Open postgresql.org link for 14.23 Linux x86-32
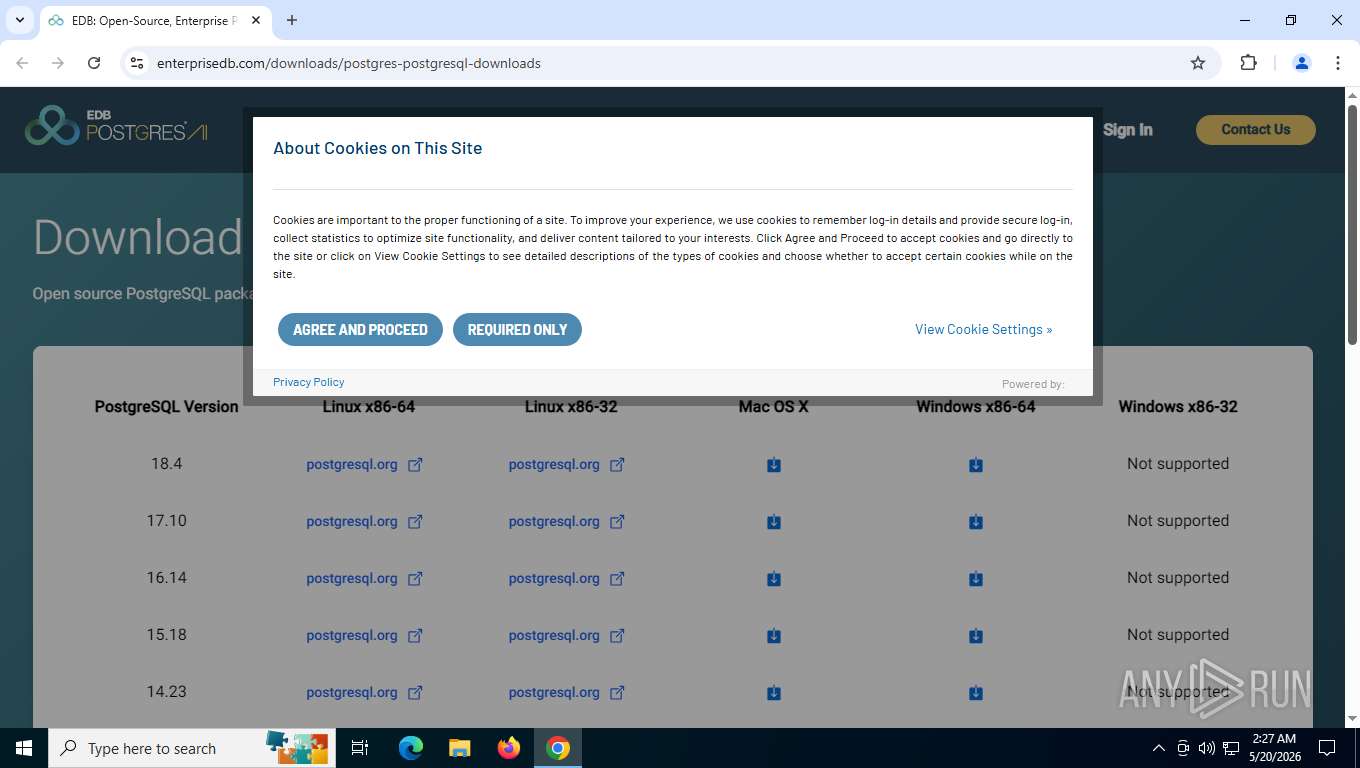Viewport: 1360px width, 768px height. (x=554, y=692)
